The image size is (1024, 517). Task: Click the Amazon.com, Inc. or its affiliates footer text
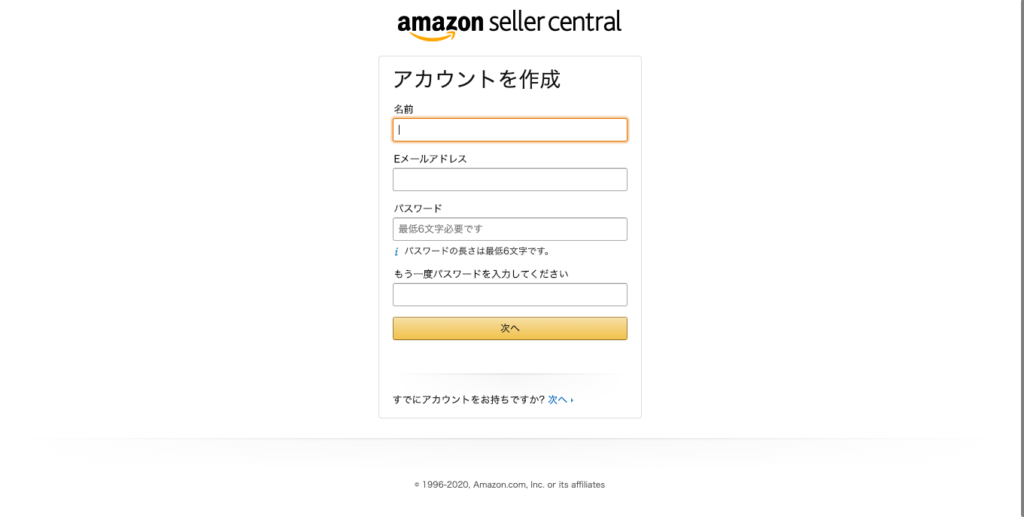pyautogui.click(x=539, y=485)
